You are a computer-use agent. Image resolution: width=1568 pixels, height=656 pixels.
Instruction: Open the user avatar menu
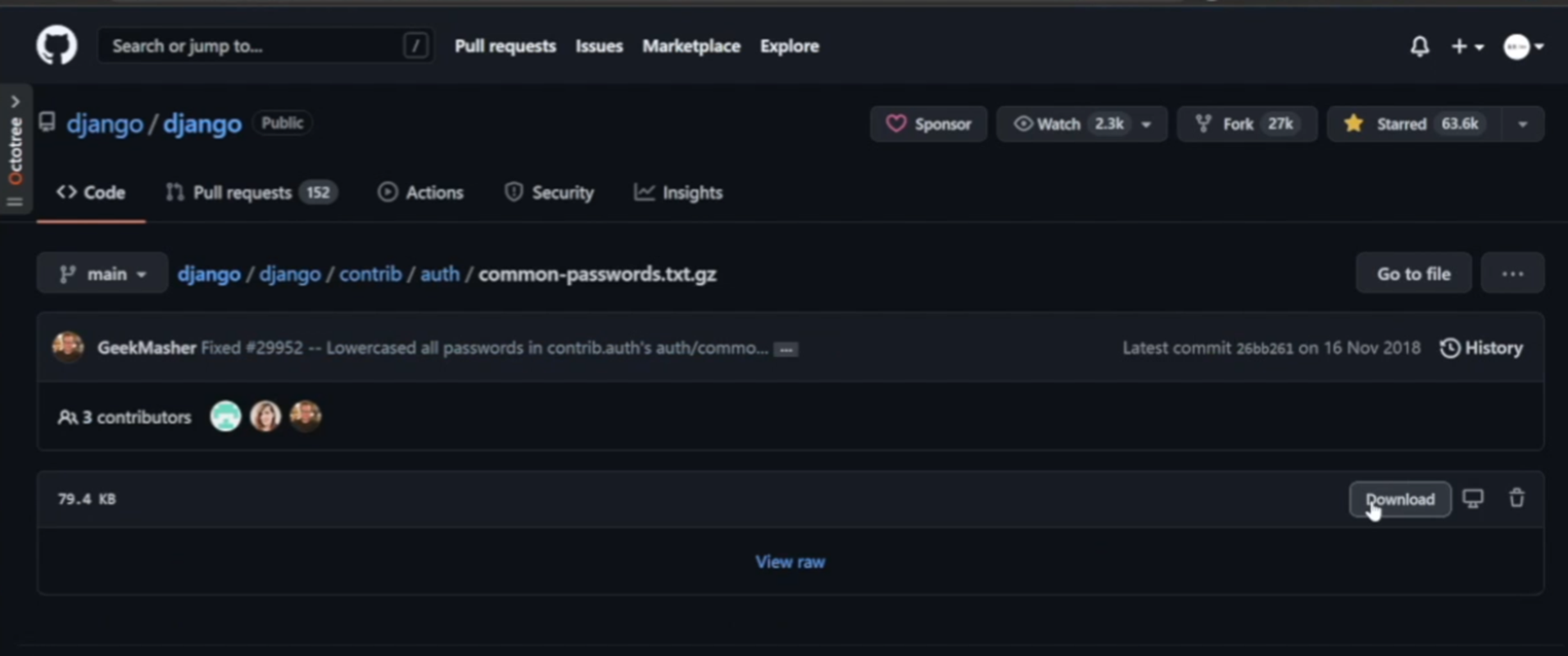pyautogui.click(x=1523, y=47)
